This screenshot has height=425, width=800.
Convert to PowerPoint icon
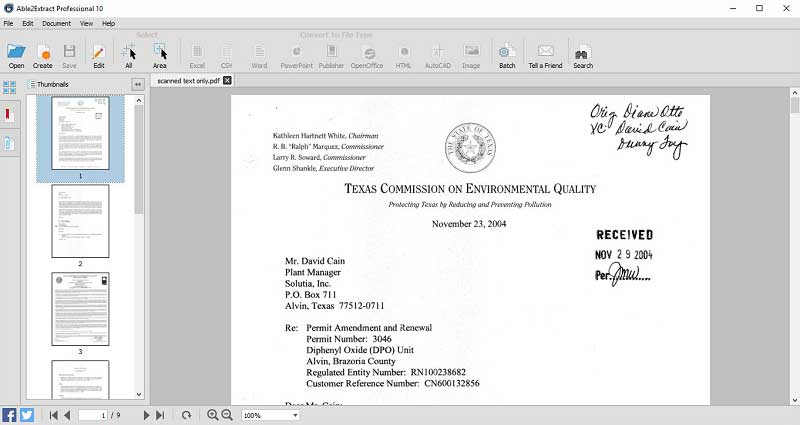[x=296, y=55]
